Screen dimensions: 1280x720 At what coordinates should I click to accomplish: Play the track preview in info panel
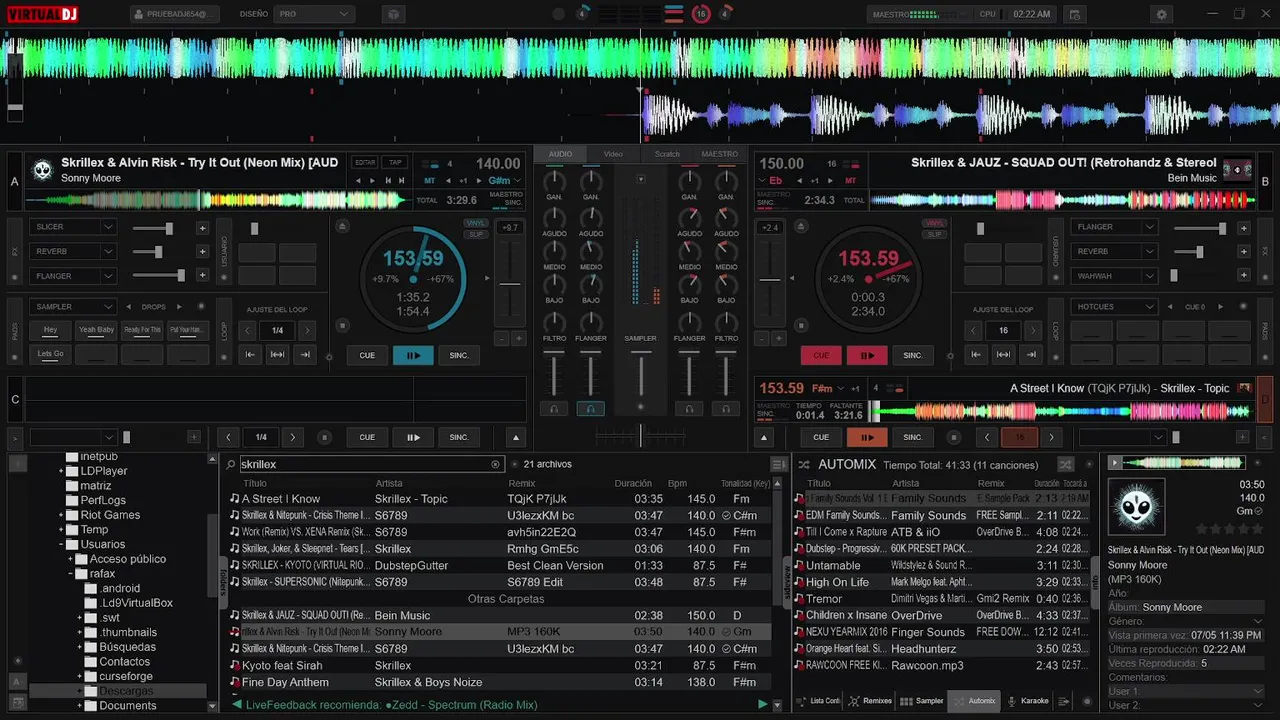[1116, 463]
